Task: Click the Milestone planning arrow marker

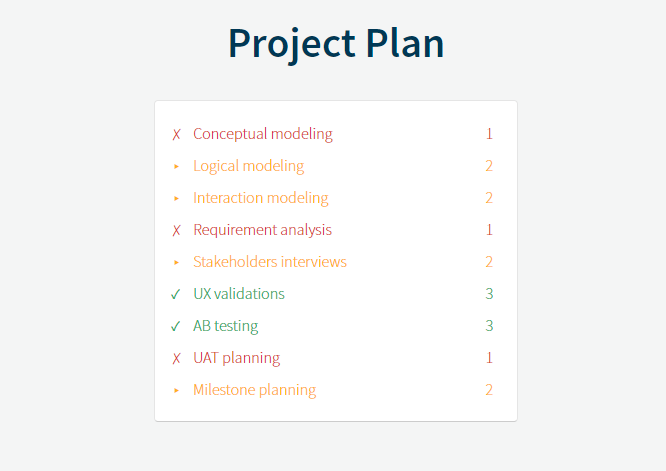Action: click(x=176, y=390)
